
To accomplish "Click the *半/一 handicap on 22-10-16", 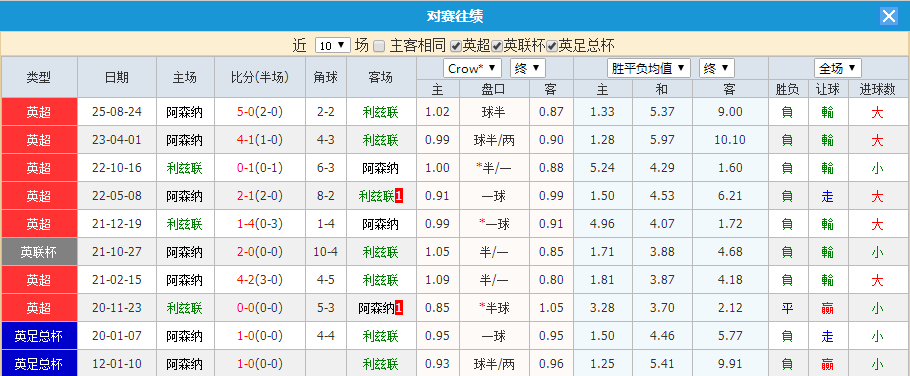I will pyautogui.click(x=494, y=168).
